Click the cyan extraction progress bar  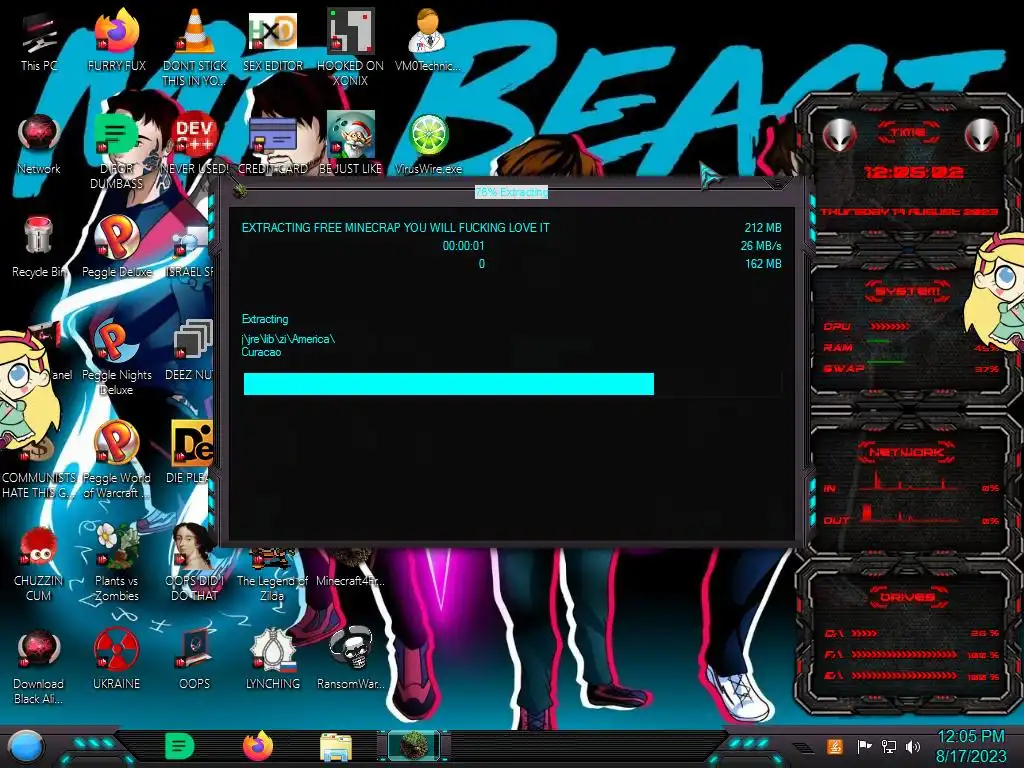coord(513,384)
